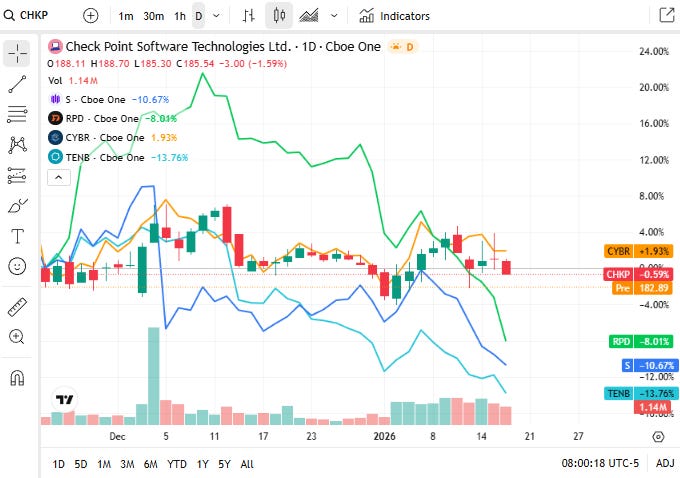
Task: Click the Vol 1.14M legend entry
Action: click(73, 81)
